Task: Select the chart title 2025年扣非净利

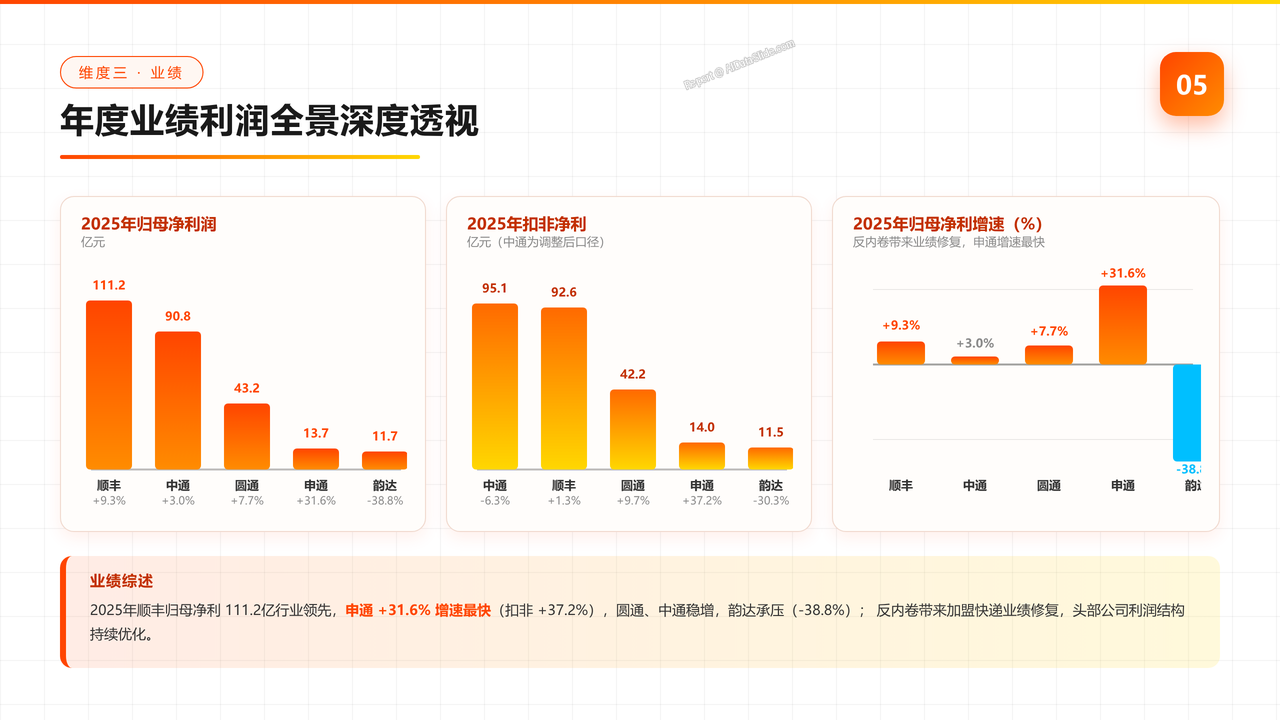Action: pyautogui.click(x=526, y=224)
